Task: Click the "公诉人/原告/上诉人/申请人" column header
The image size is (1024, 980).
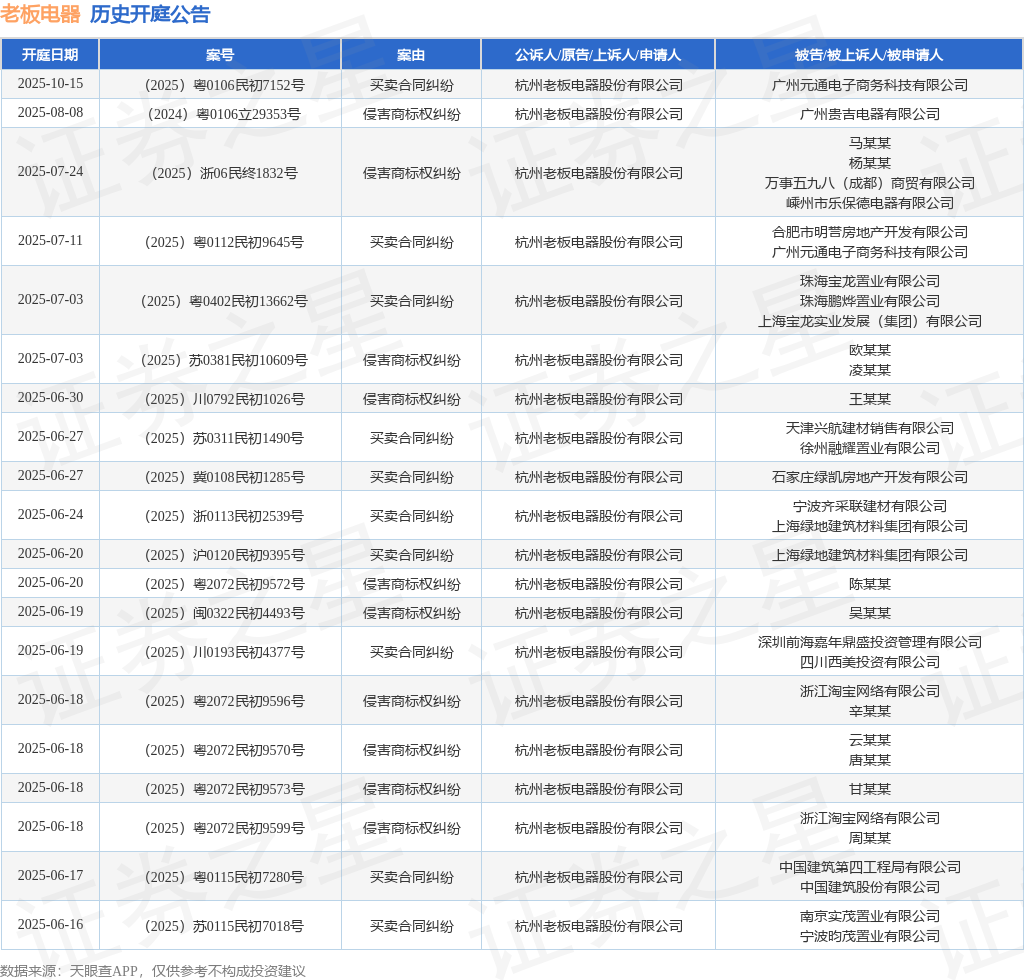Action: (x=598, y=55)
